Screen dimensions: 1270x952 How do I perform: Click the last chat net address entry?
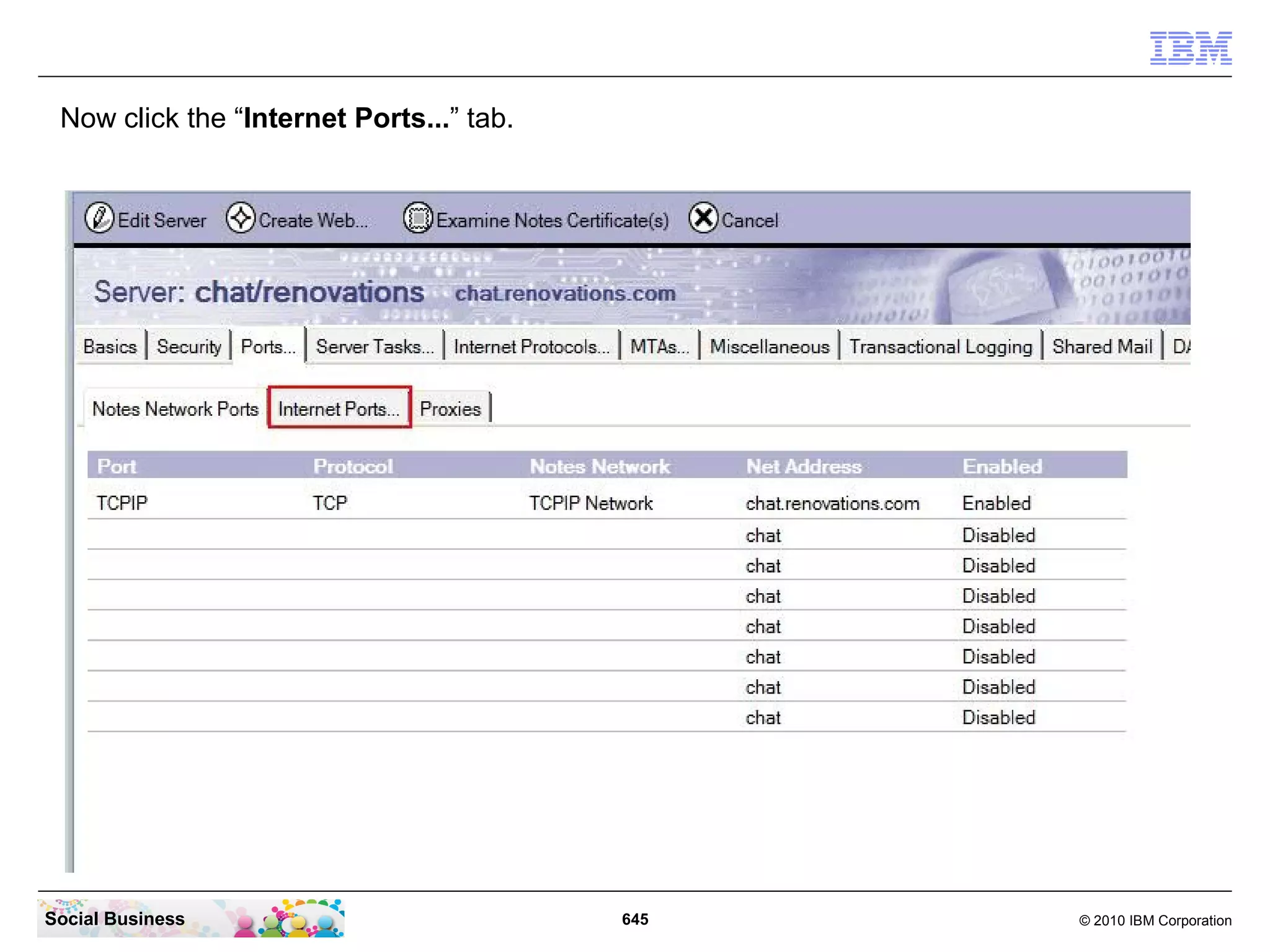coord(763,717)
